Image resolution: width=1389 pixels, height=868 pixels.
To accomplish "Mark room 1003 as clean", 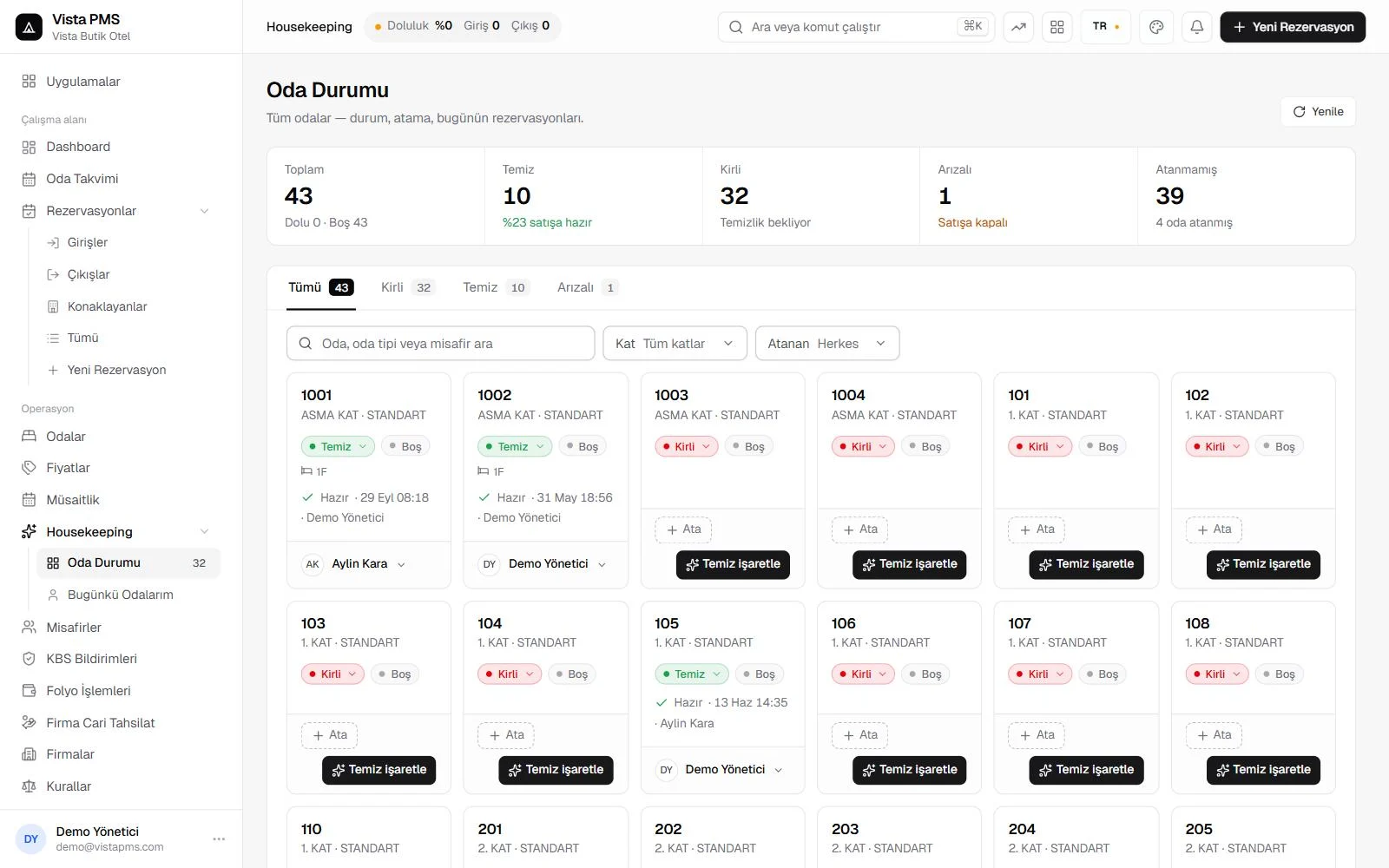I will tap(733, 565).
